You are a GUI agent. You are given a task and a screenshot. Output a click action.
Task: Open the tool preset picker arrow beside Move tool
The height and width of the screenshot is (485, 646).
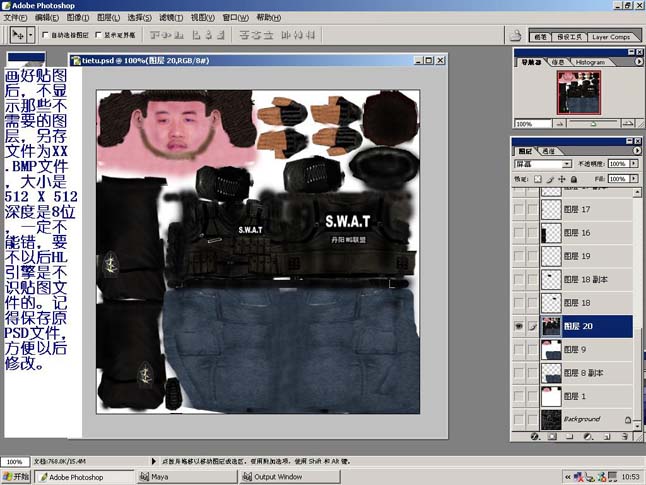[x=30, y=35]
